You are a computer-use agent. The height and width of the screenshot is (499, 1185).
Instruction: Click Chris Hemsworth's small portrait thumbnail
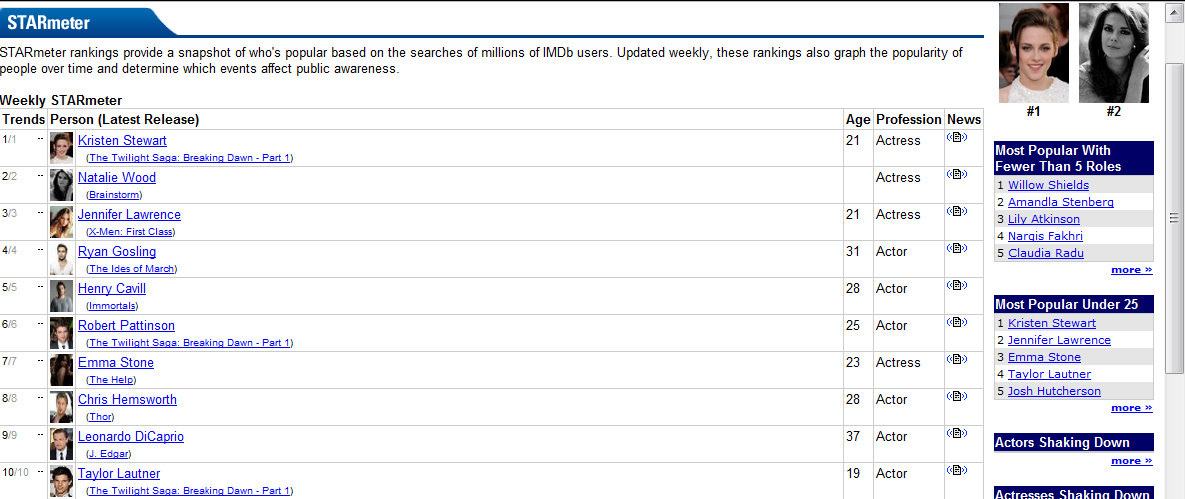coord(61,407)
